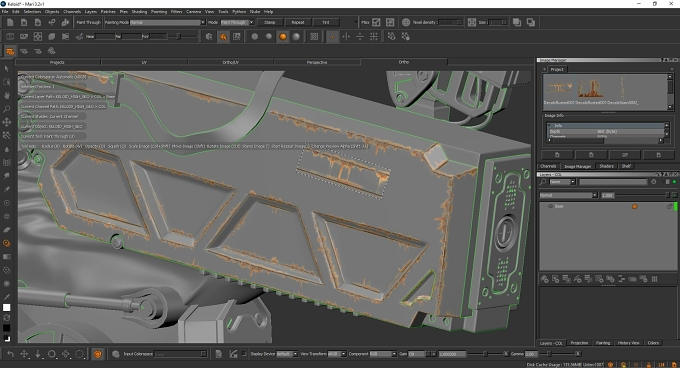The height and width of the screenshot is (368, 680).
Task: Click the four-way mirror symmetry icon
Action: [x=374, y=37]
